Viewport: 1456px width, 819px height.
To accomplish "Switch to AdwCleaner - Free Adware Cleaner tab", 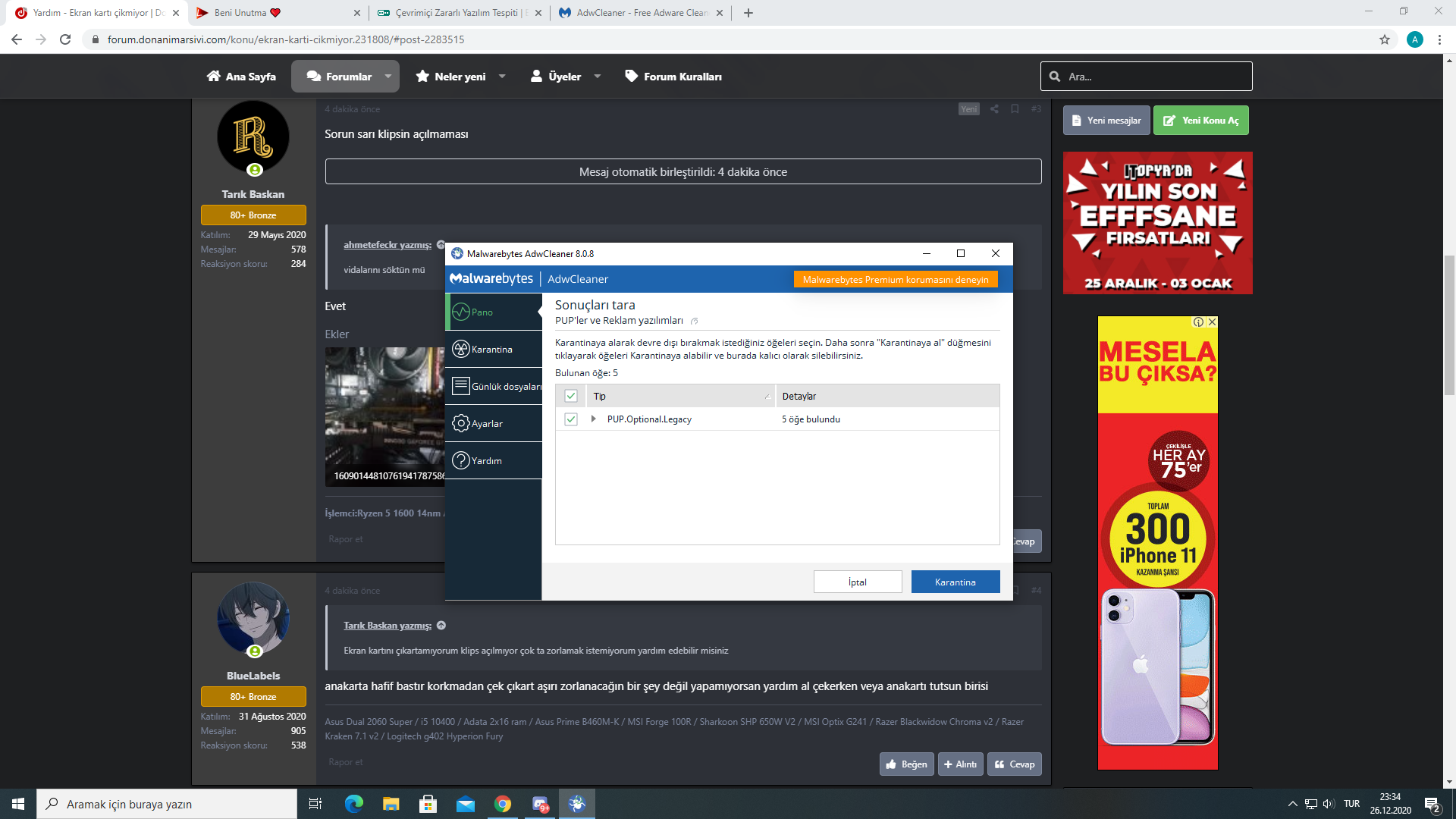I will pyautogui.click(x=642, y=13).
